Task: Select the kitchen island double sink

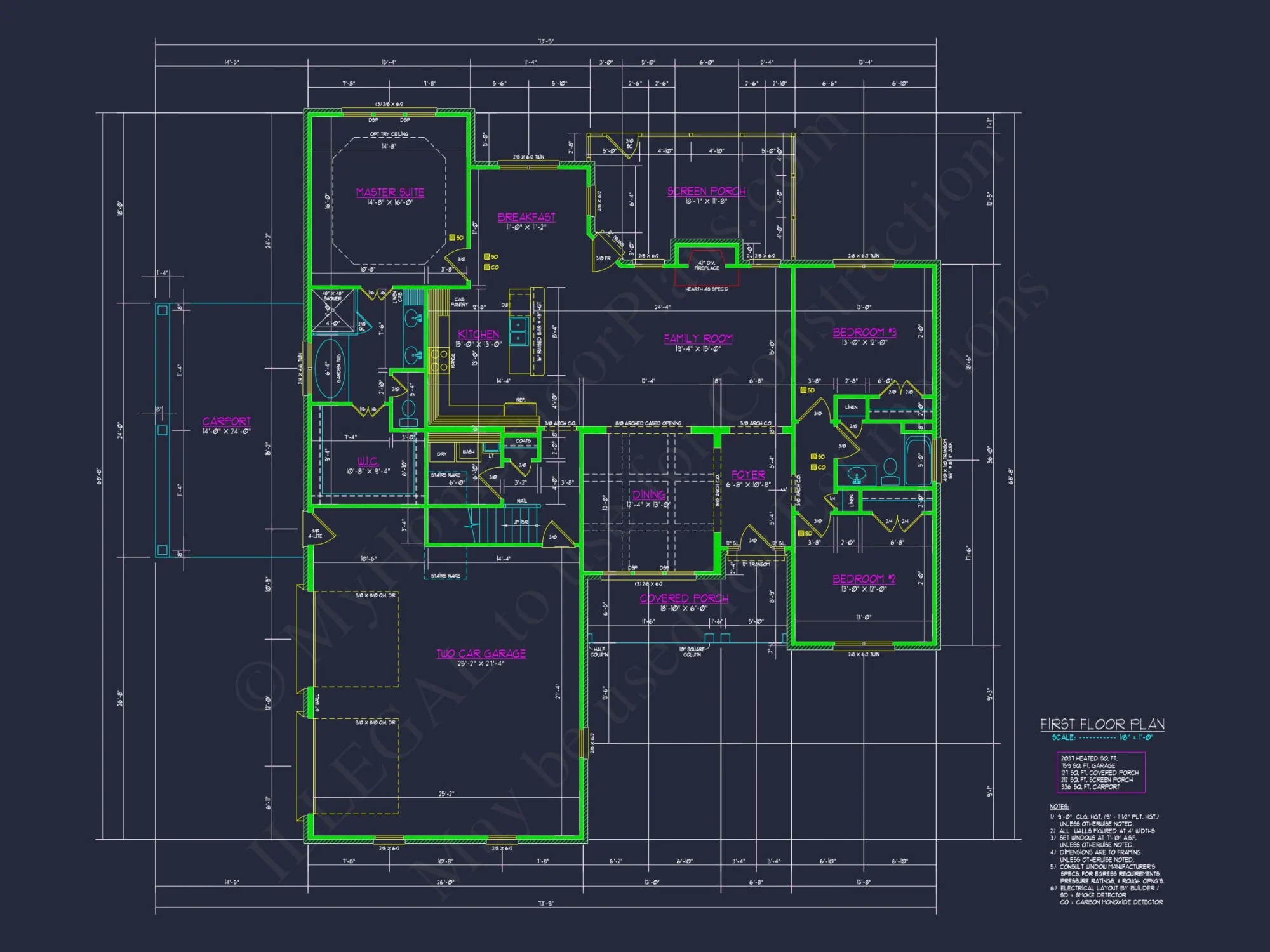Action: tap(519, 331)
